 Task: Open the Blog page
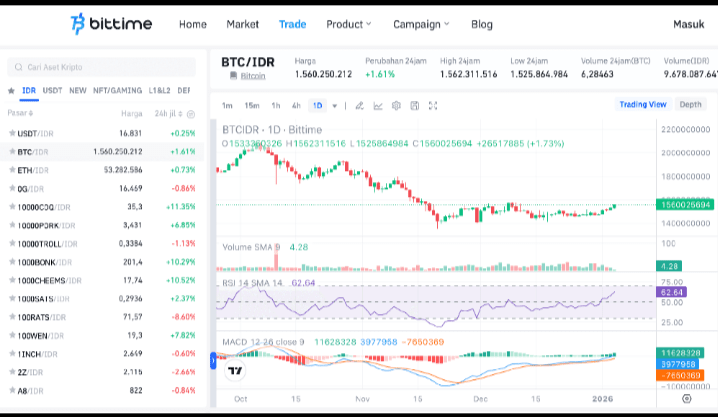point(482,24)
